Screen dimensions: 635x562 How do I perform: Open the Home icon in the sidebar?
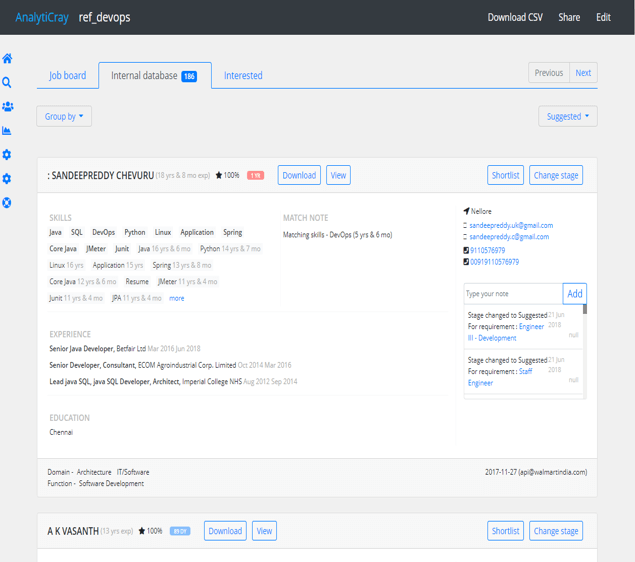(x=7, y=59)
